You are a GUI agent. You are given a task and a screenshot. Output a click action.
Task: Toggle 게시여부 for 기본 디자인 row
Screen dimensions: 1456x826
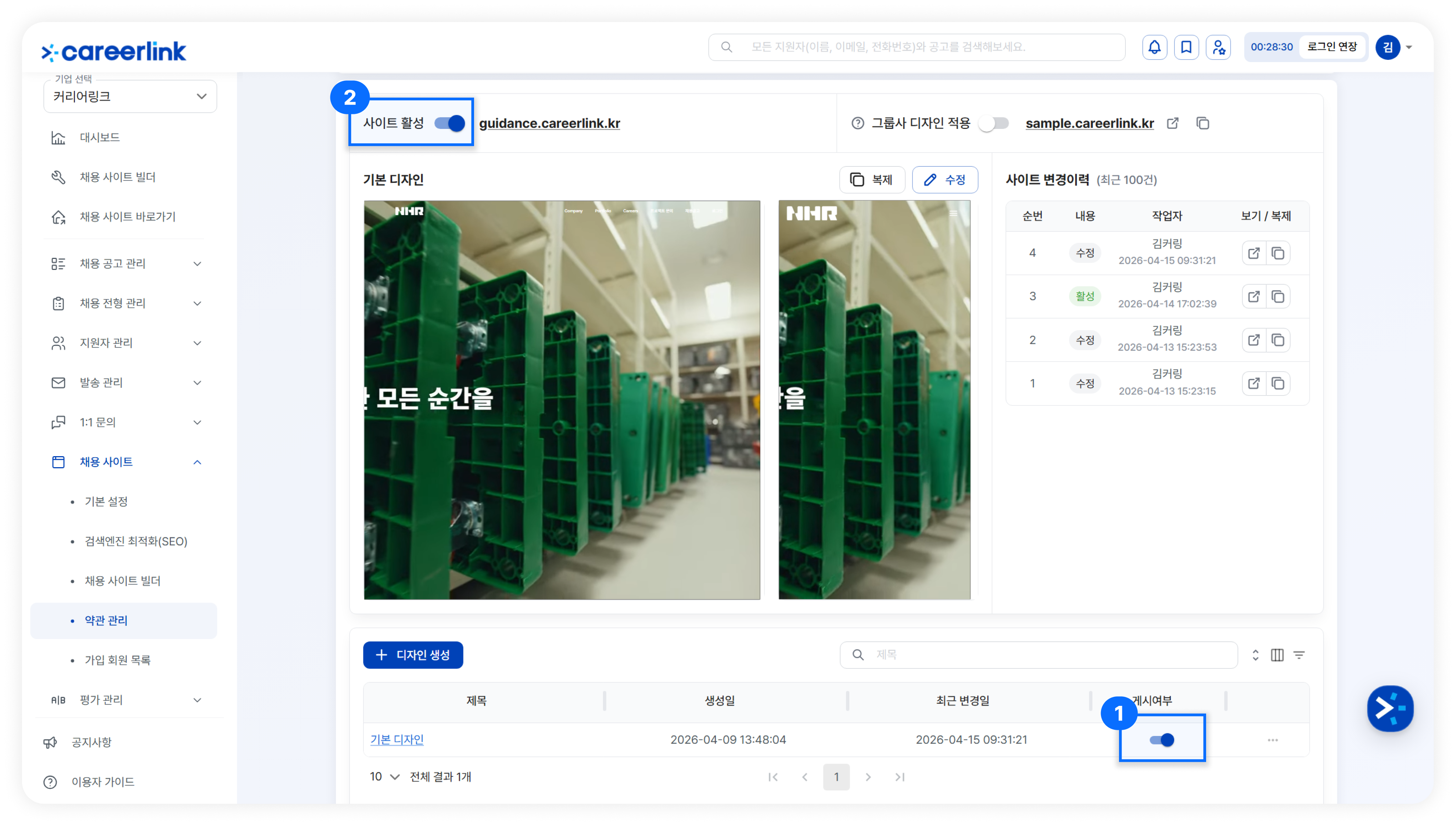coord(1161,740)
